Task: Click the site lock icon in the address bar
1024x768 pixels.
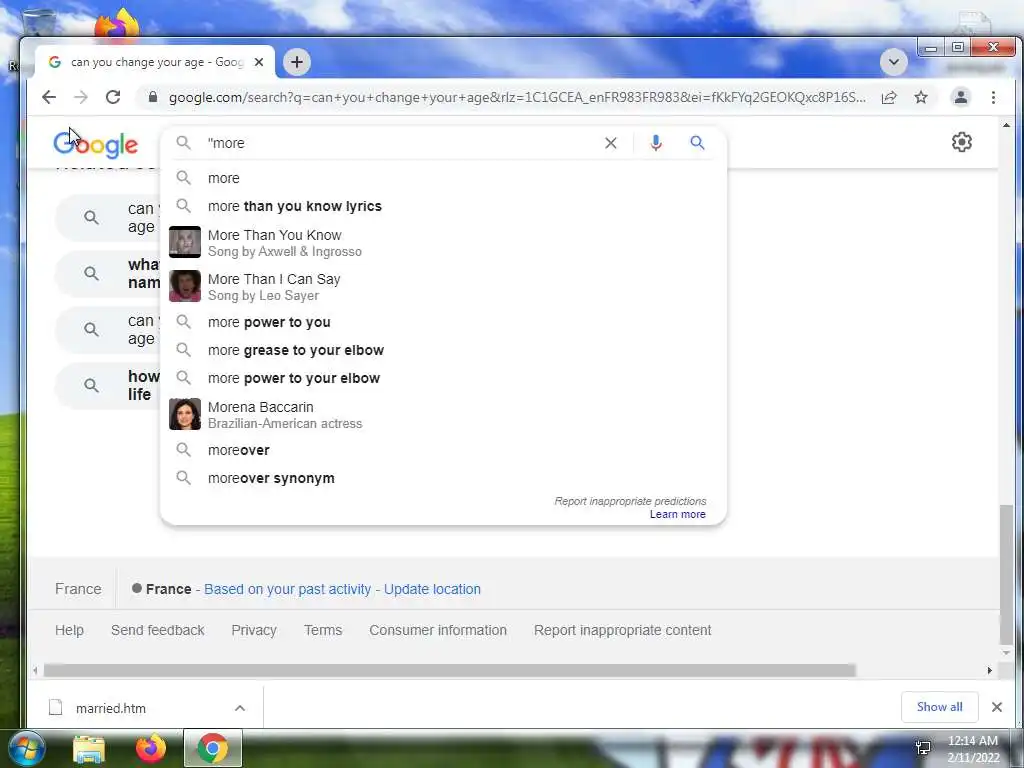Action: (153, 97)
